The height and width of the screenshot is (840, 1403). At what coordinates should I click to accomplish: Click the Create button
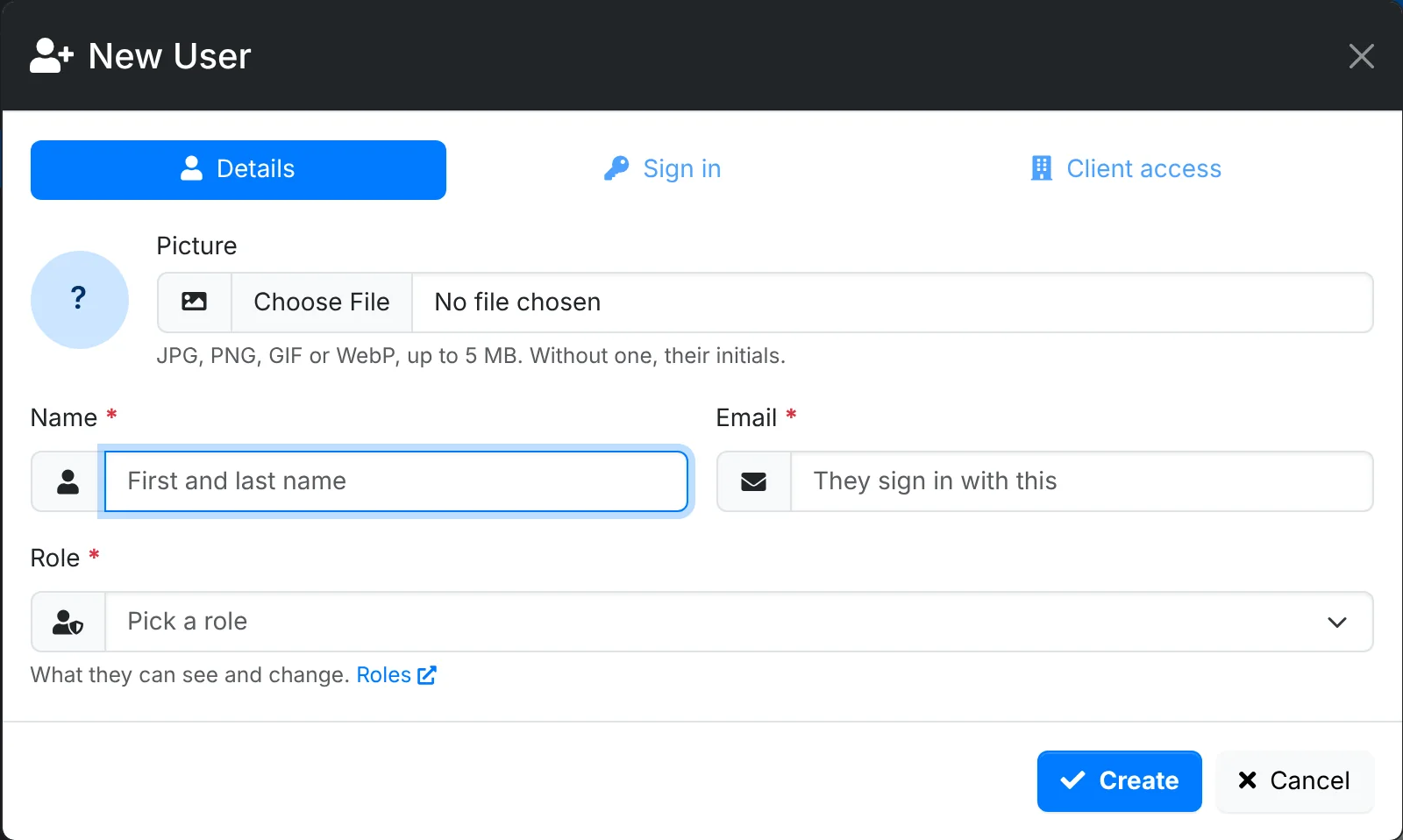1120,781
